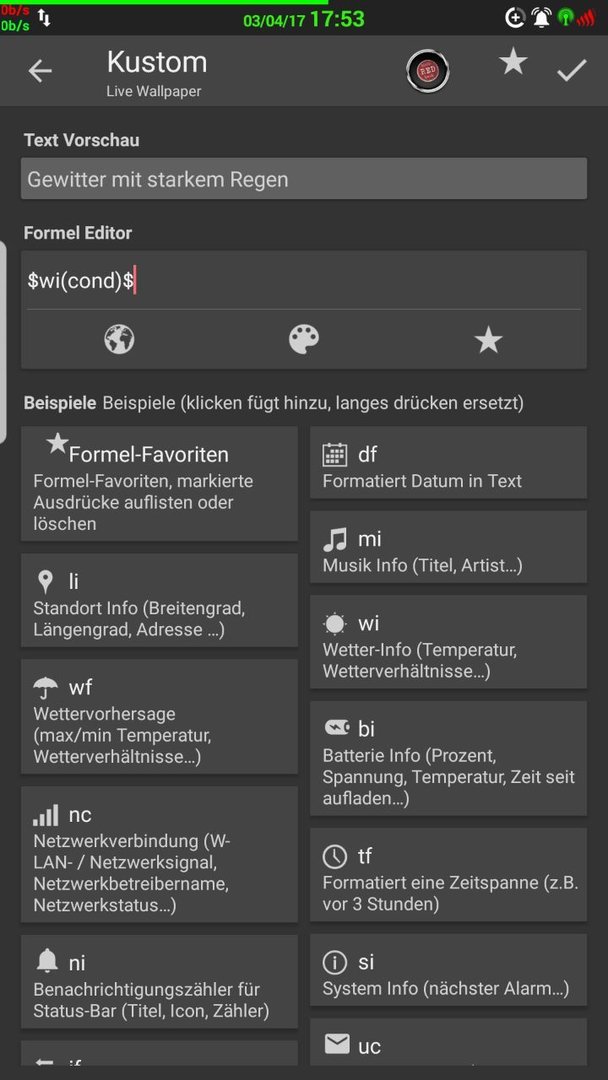The height and width of the screenshot is (1080, 608).
Task: Mark formula as favorite via header star
Action: [513, 63]
